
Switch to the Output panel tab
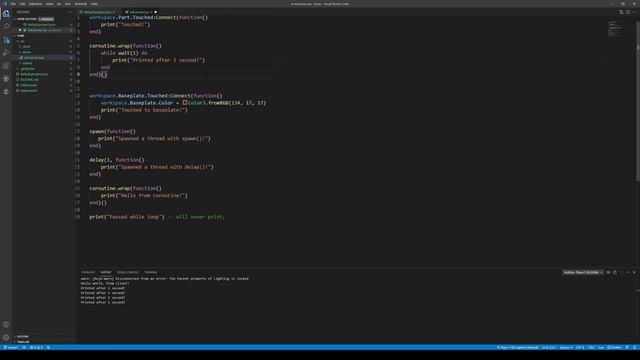click(106, 272)
